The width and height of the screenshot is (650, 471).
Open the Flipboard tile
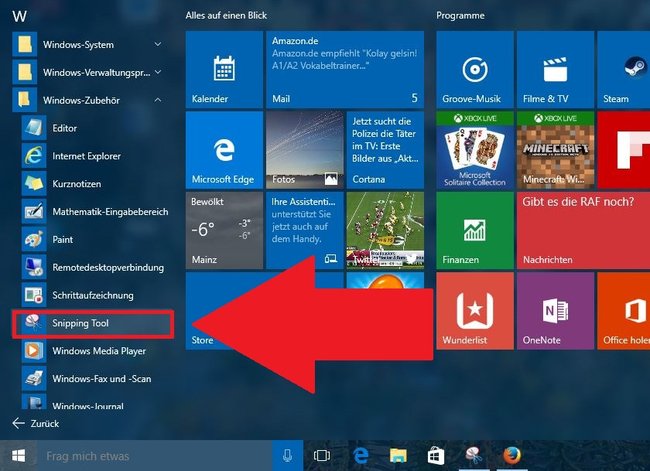(x=623, y=150)
